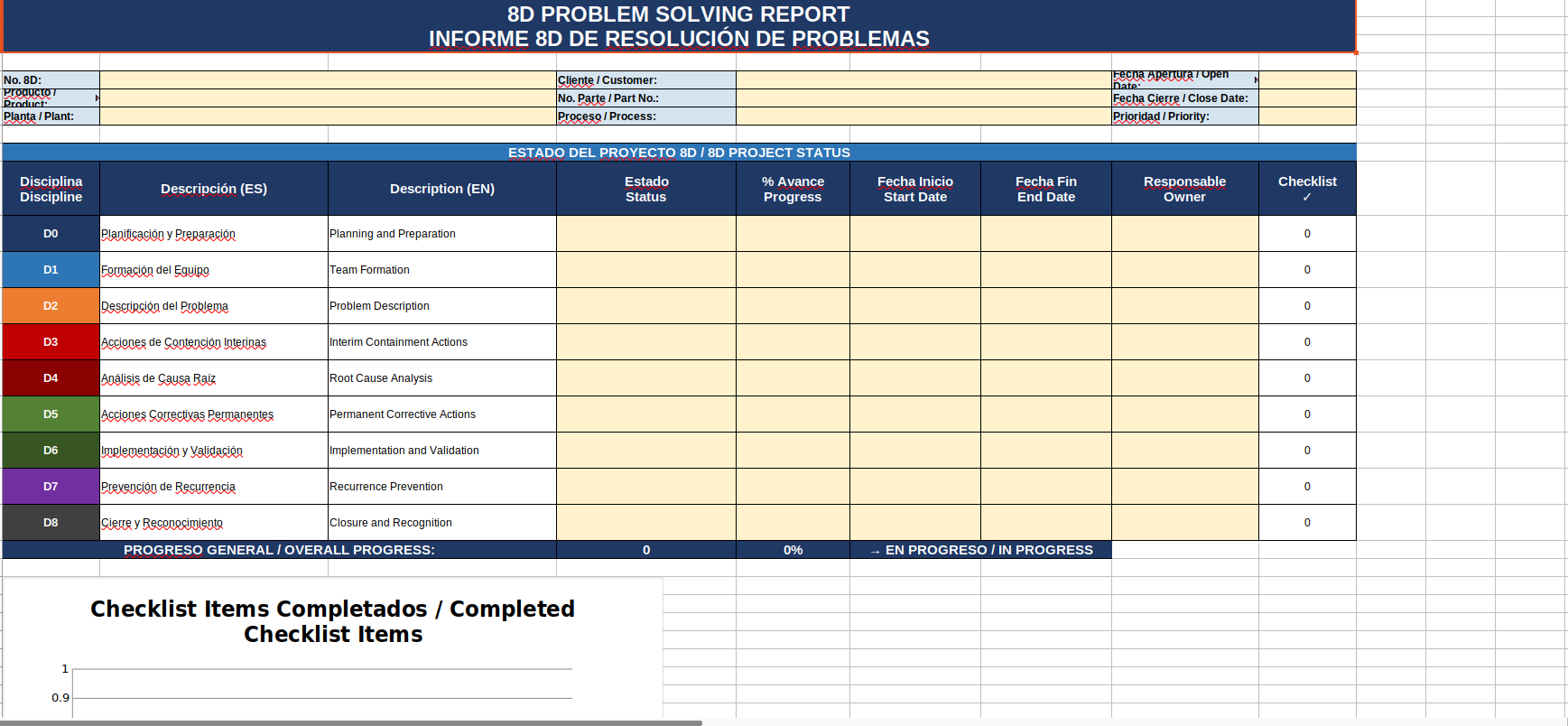The height and width of the screenshot is (726, 1568).
Task: Click the D0 discipline color cell
Action: [x=51, y=234]
